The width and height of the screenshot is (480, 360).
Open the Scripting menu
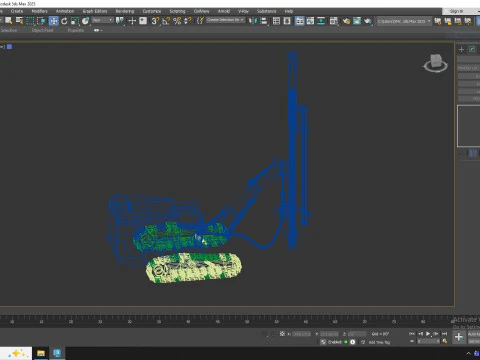pyautogui.click(x=177, y=11)
